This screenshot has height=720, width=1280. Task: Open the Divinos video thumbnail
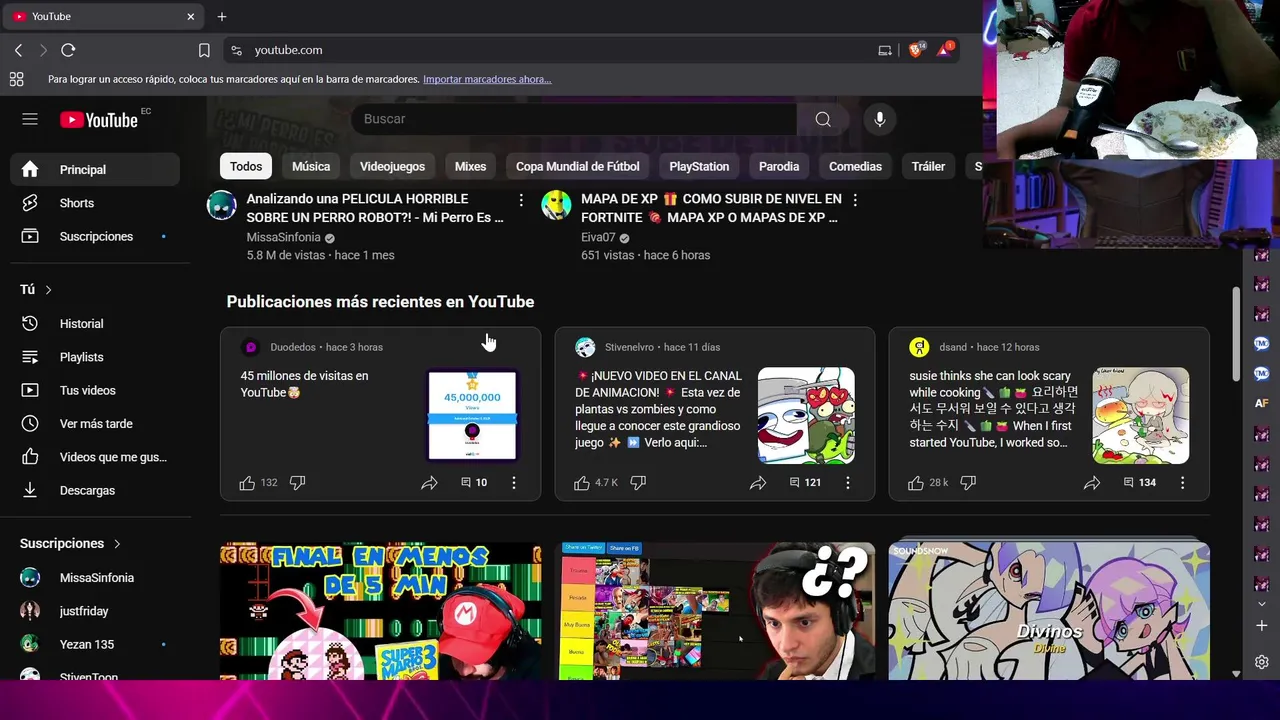tap(1049, 611)
